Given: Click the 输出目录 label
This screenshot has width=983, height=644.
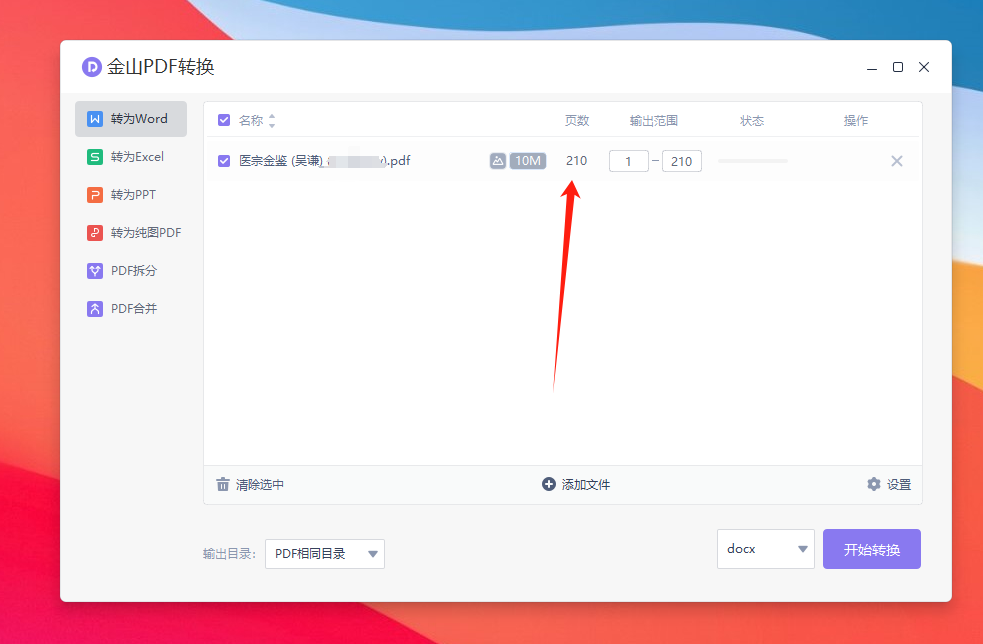Looking at the screenshot, I should click(229, 554).
